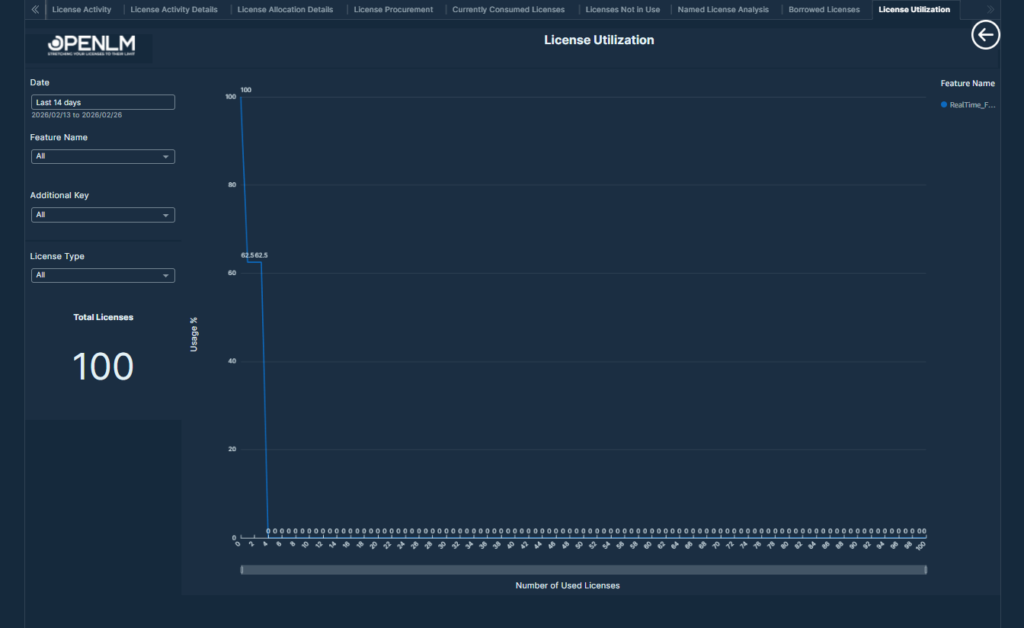1024x628 pixels.
Task: Open Currently Consumed Licenses tab
Action: point(508,10)
